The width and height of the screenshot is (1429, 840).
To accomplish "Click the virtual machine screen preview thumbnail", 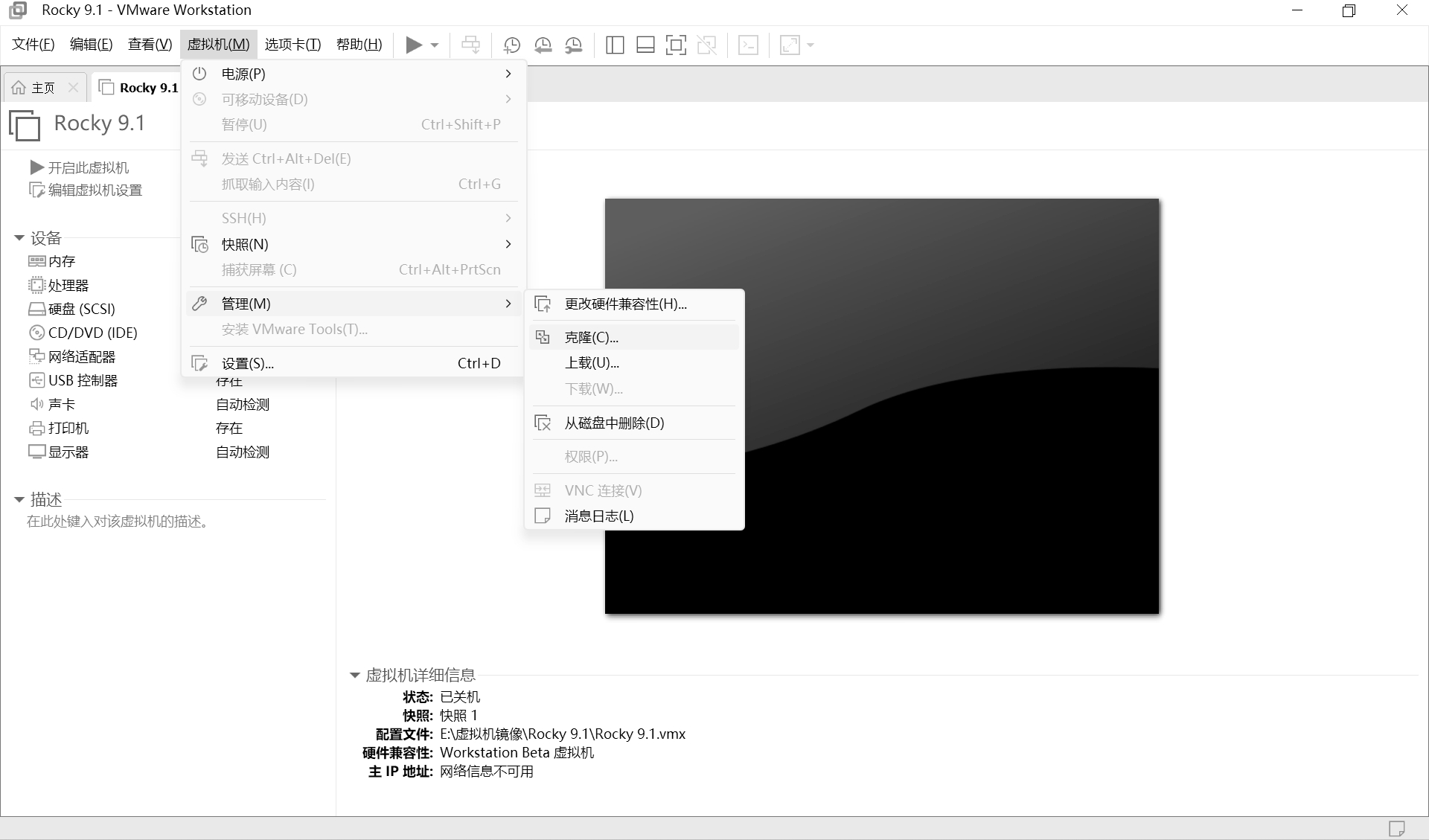I will (x=881, y=405).
